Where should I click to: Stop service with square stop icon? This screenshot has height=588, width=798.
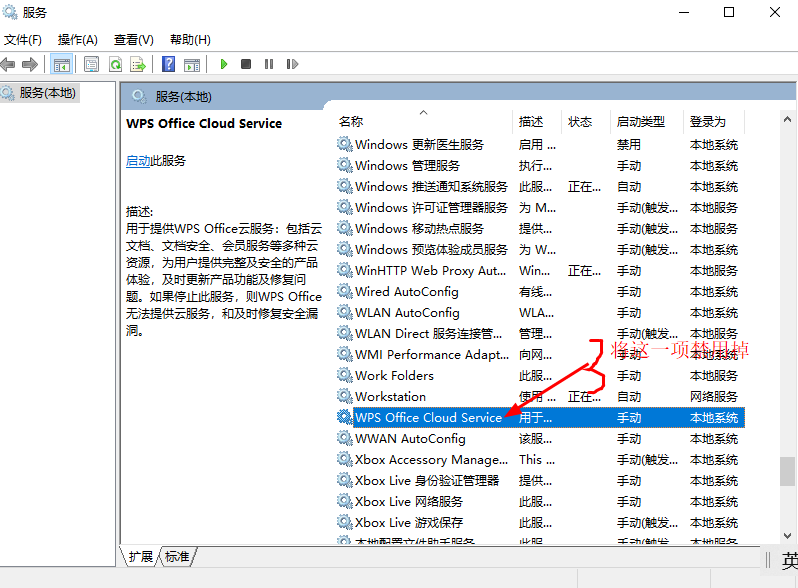(x=246, y=64)
